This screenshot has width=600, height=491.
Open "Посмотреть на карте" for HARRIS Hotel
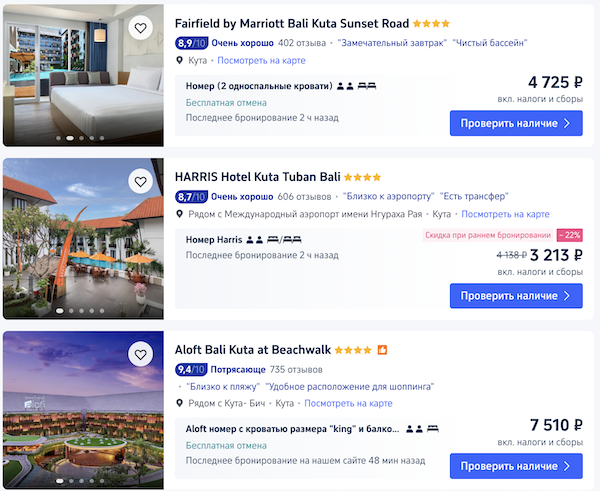pos(505,215)
